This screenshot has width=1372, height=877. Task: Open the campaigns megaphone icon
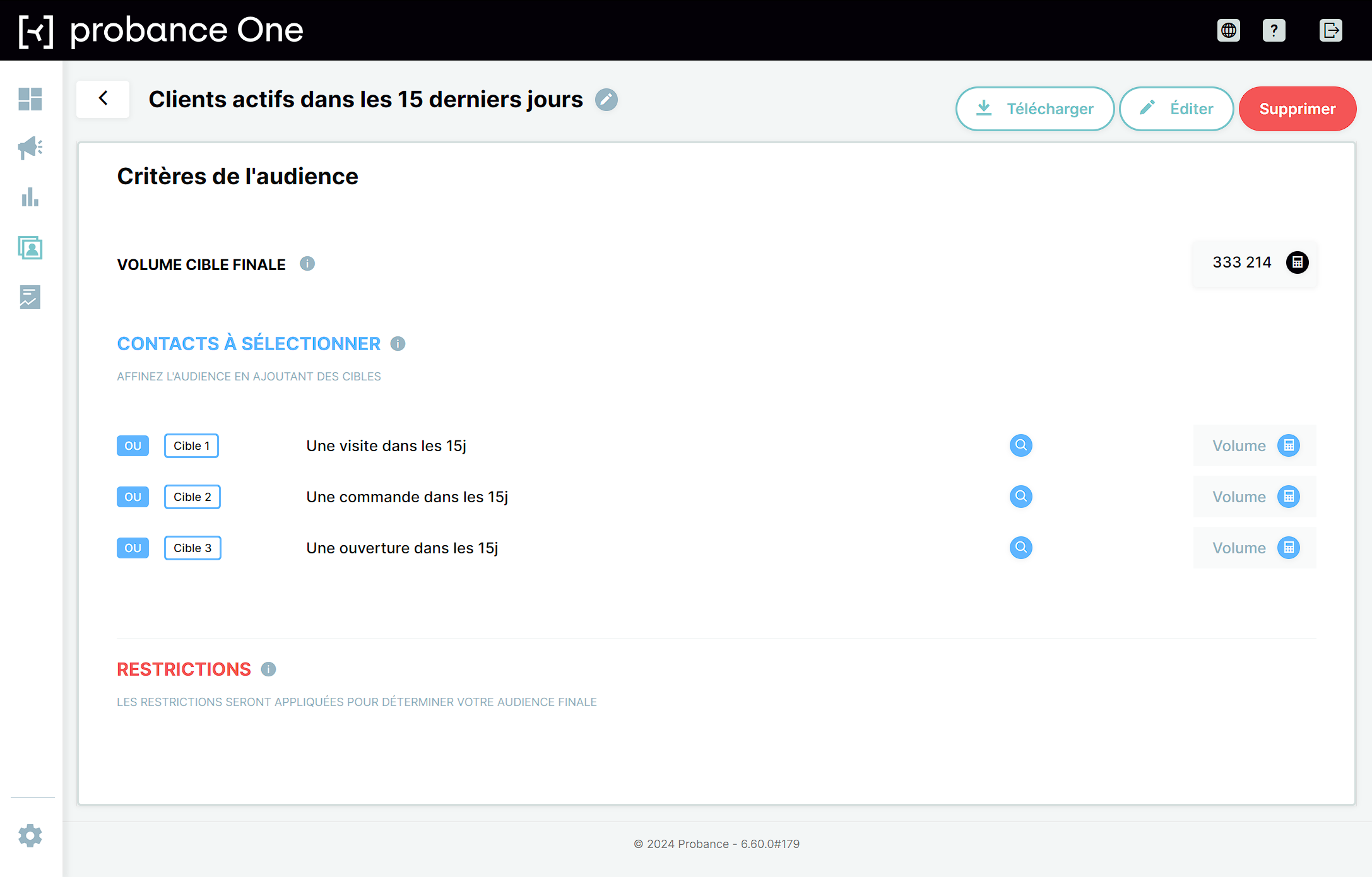click(x=30, y=148)
